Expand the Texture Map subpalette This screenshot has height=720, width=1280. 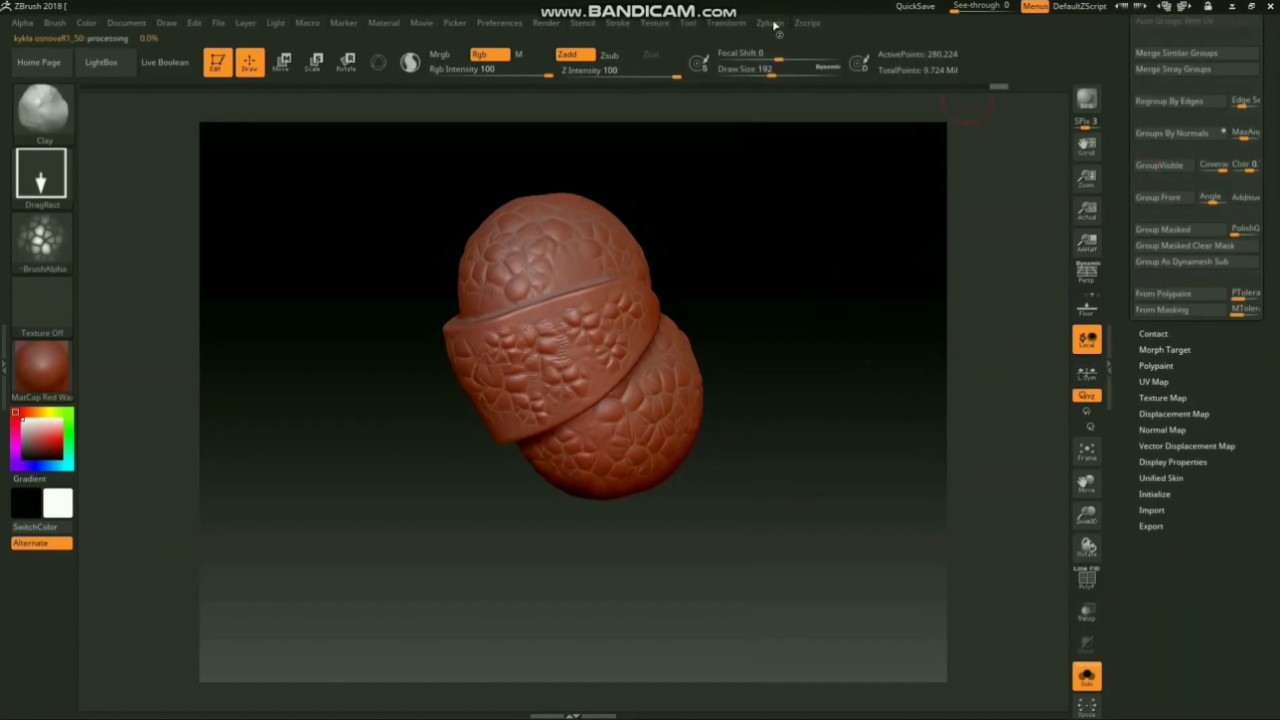tap(1162, 398)
